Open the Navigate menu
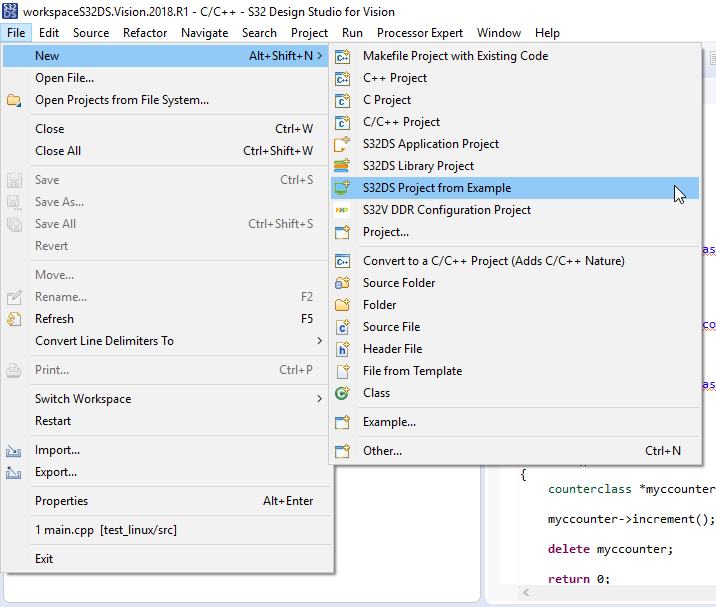716x607 pixels. [x=205, y=33]
